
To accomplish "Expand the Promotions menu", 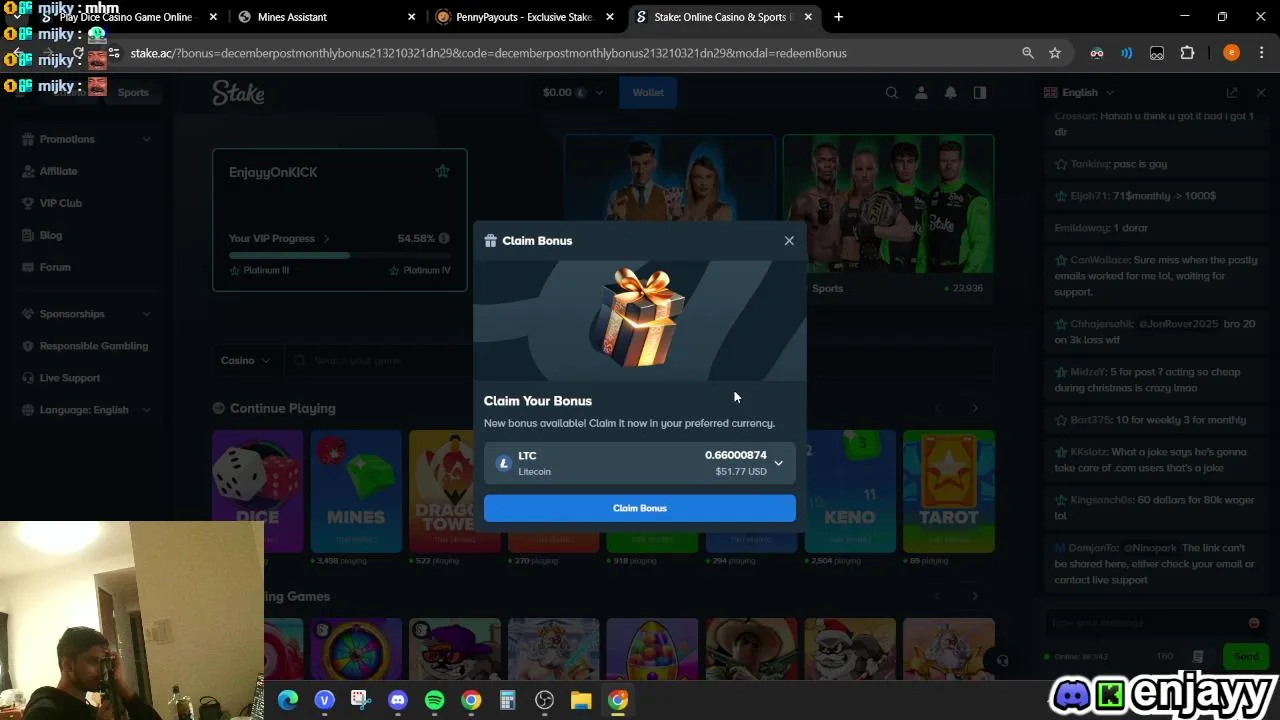I will tap(85, 139).
